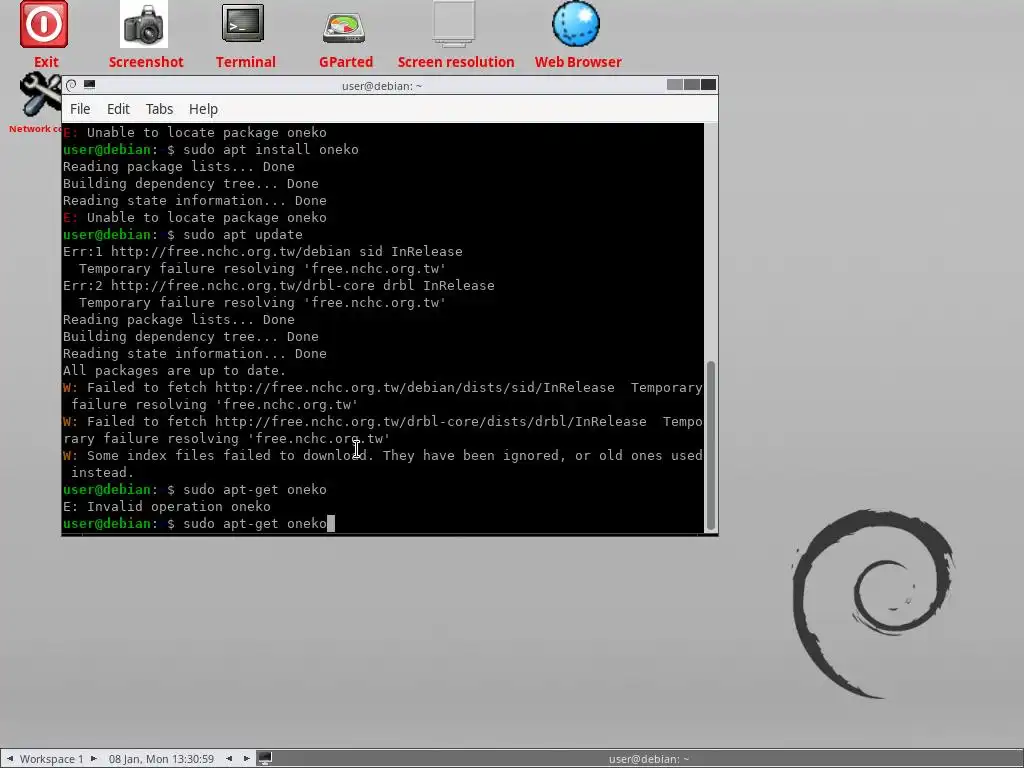Click the 'E: Invalid operation oneko' line

click(x=167, y=506)
